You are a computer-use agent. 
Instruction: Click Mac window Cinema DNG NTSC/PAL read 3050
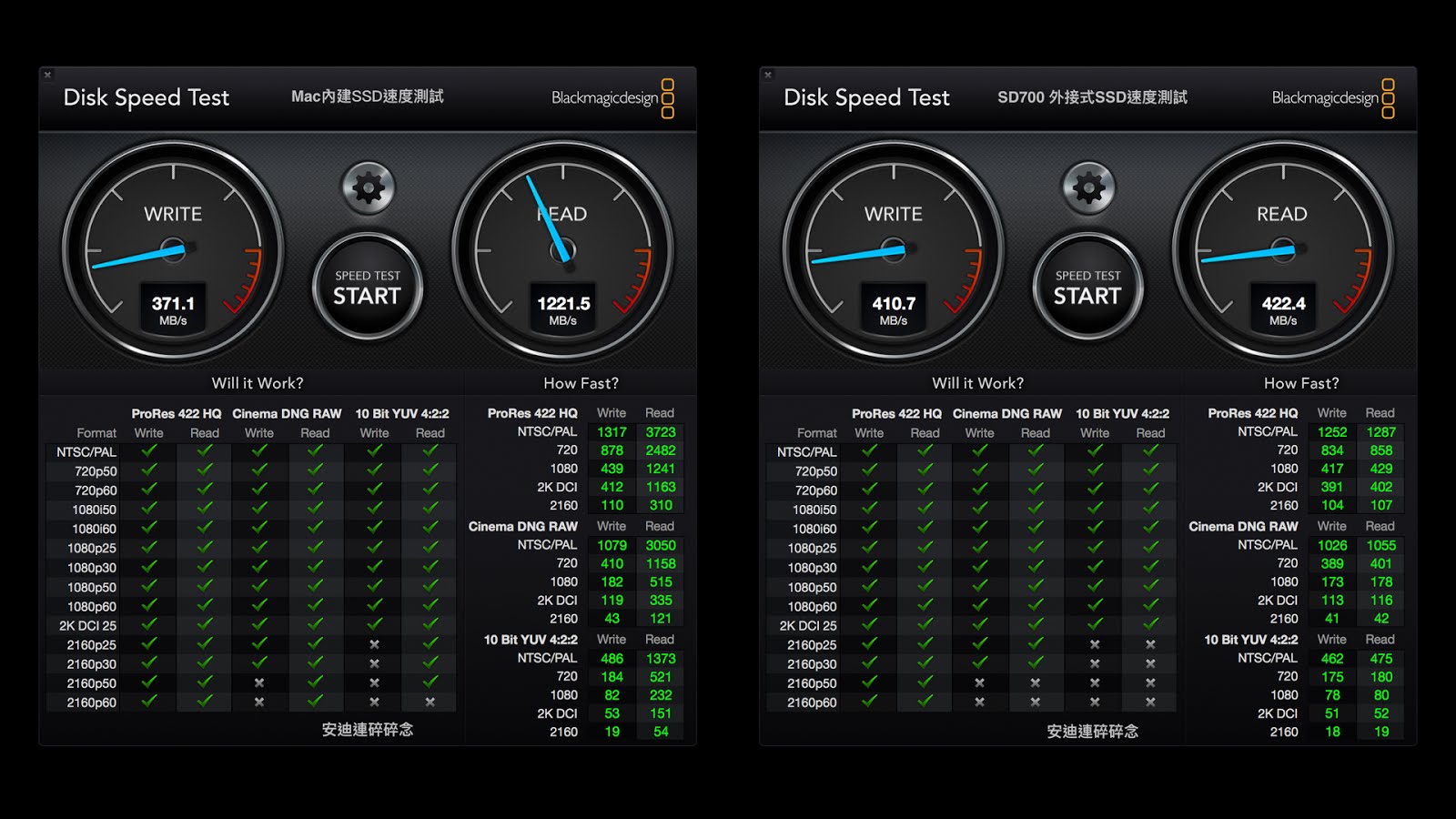click(x=661, y=545)
